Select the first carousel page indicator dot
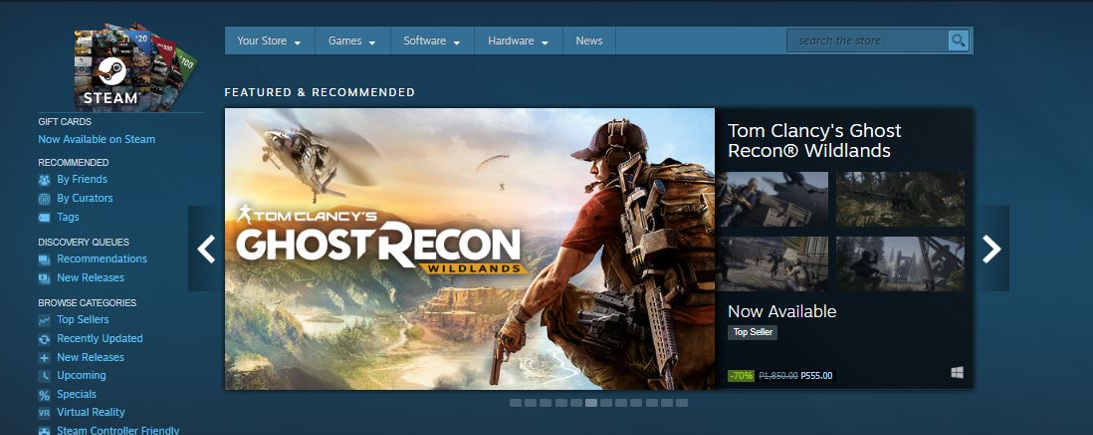Viewport: 1093px width, 435px height. tap(515, 403)
